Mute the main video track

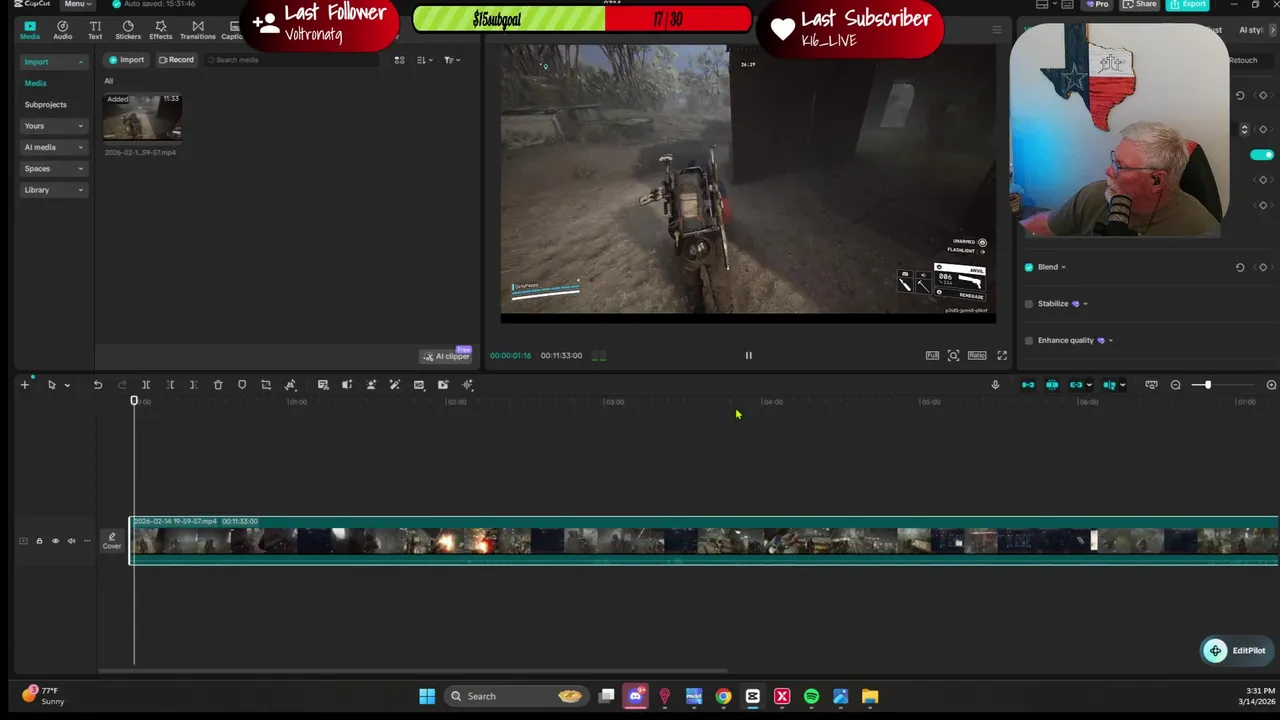coord(71,541)
